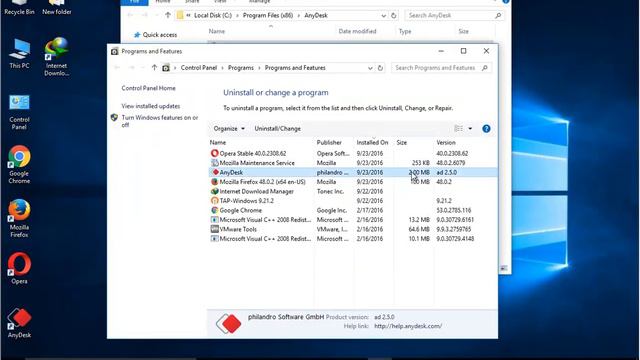Select the AnyDesk desktop shortcut
640x360 pixels.
pyautogui.click(x=19, y=323)
